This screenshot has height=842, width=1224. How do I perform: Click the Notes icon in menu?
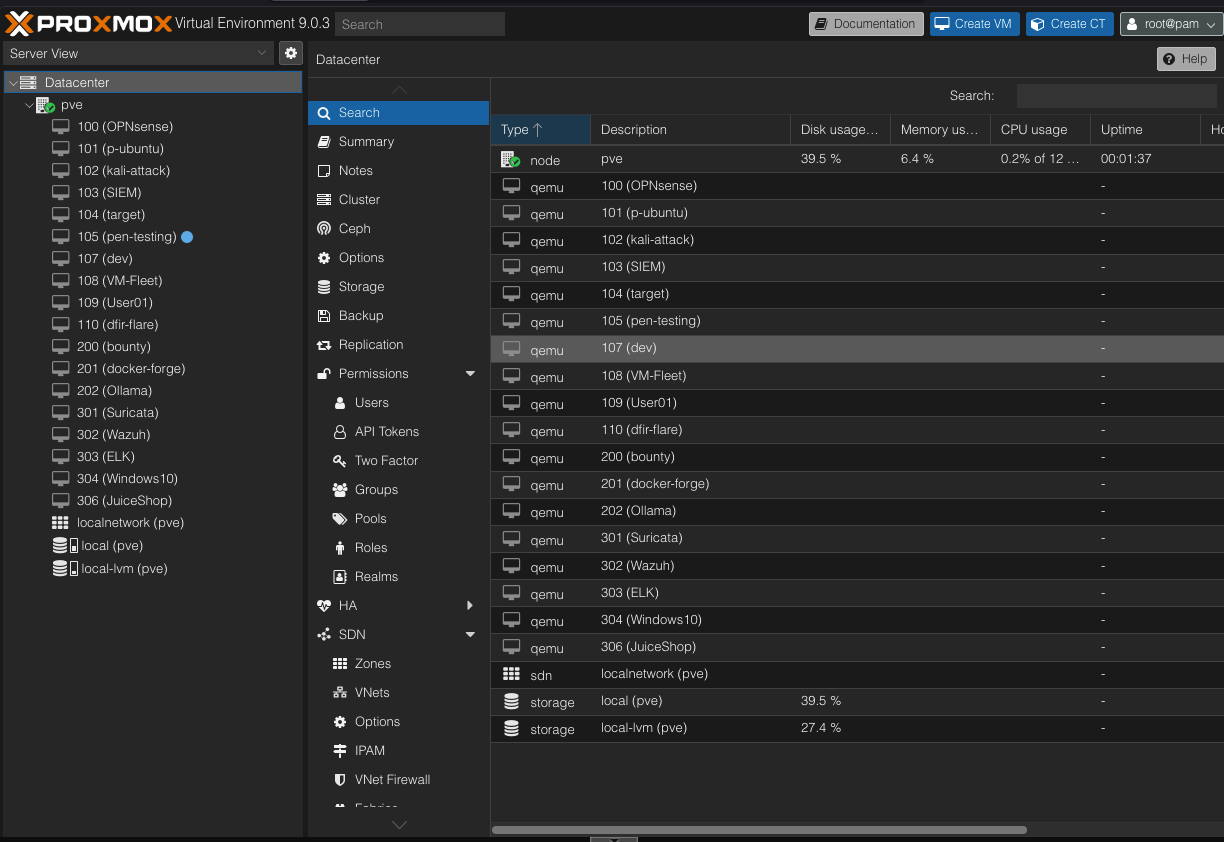pos(324,171)
